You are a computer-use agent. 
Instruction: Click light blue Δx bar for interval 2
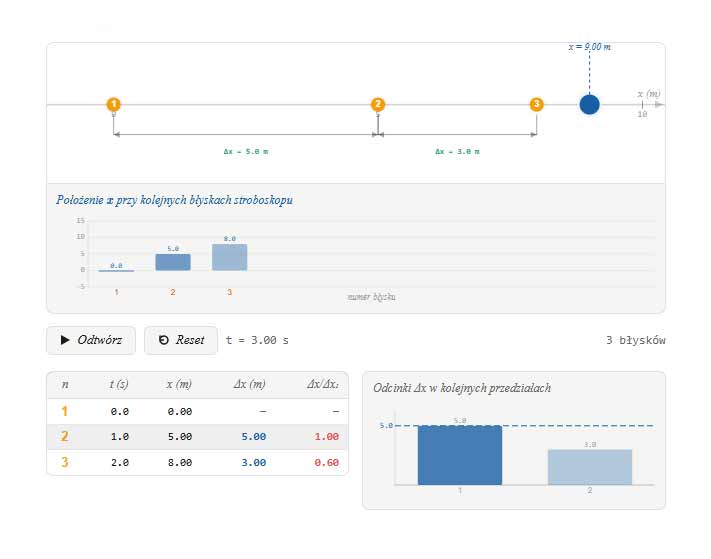pyautogui.click(x=590, y=467)
